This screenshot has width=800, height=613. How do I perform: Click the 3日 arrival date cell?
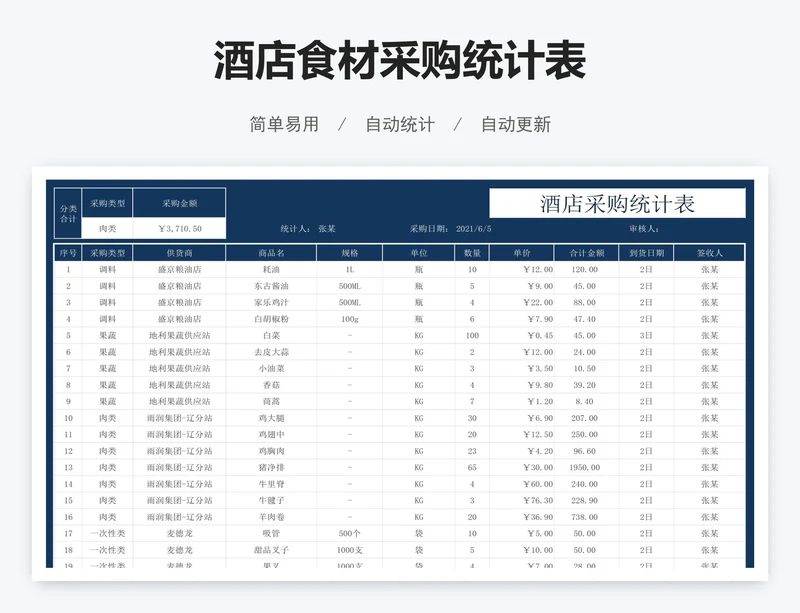(x=646, y=335)
